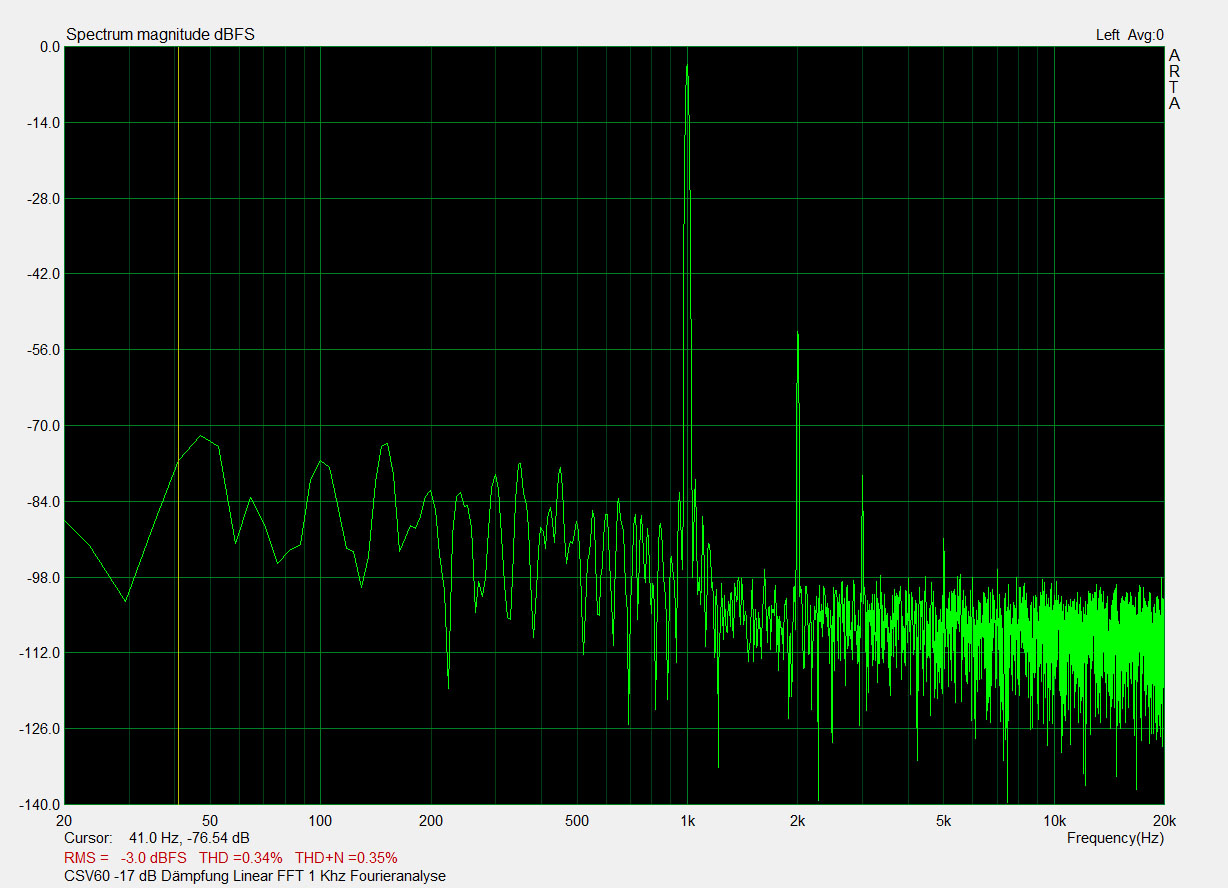Click the yellow cursor line at 41 Hz
Viewport: 1228px width, 888px height.
[177, 425]
